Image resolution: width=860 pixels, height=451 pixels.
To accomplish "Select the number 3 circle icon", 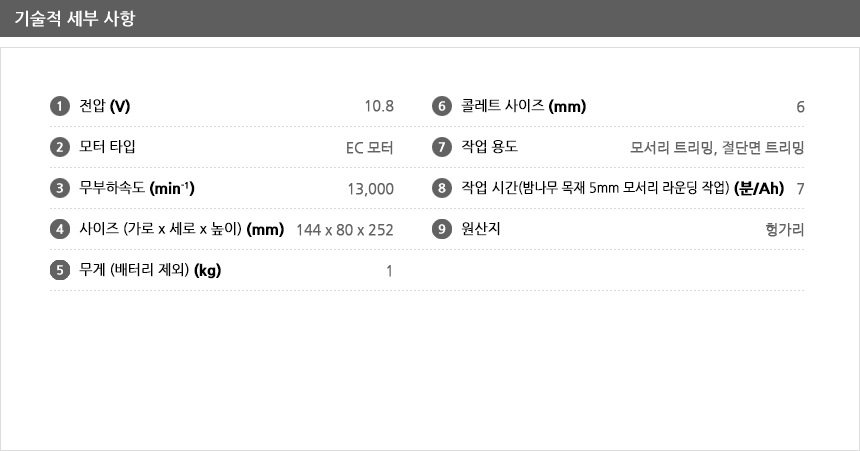I will point(60,188).
